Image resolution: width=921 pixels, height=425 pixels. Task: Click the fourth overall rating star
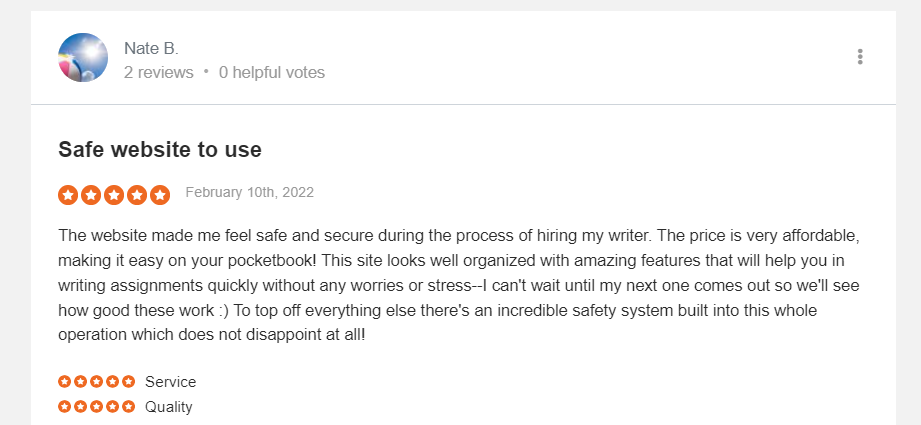click(137, 195)
